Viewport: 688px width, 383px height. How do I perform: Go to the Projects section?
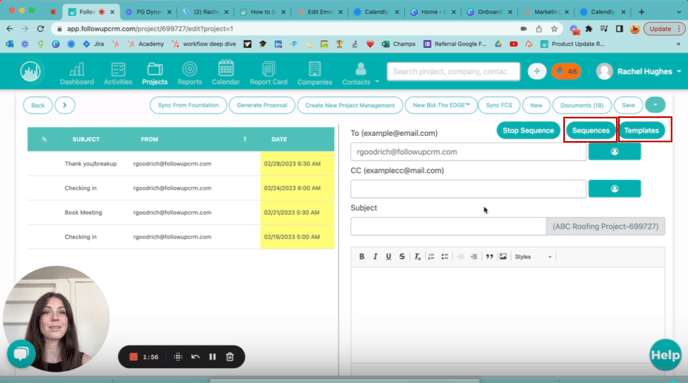(154, 73)
